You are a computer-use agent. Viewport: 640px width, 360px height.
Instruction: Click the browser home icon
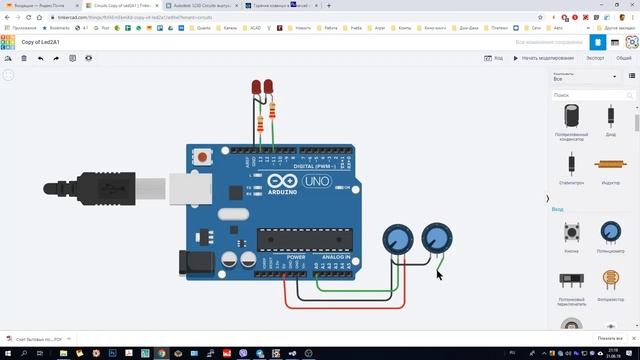click(39, 18)
